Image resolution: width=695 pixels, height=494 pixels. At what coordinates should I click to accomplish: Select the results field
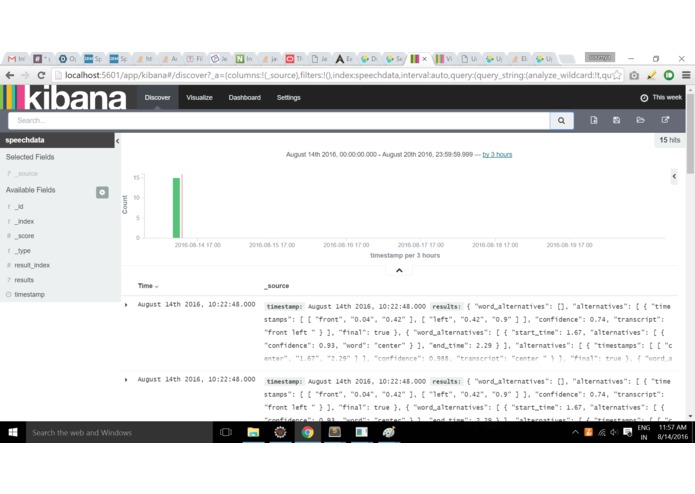point(24,280)
